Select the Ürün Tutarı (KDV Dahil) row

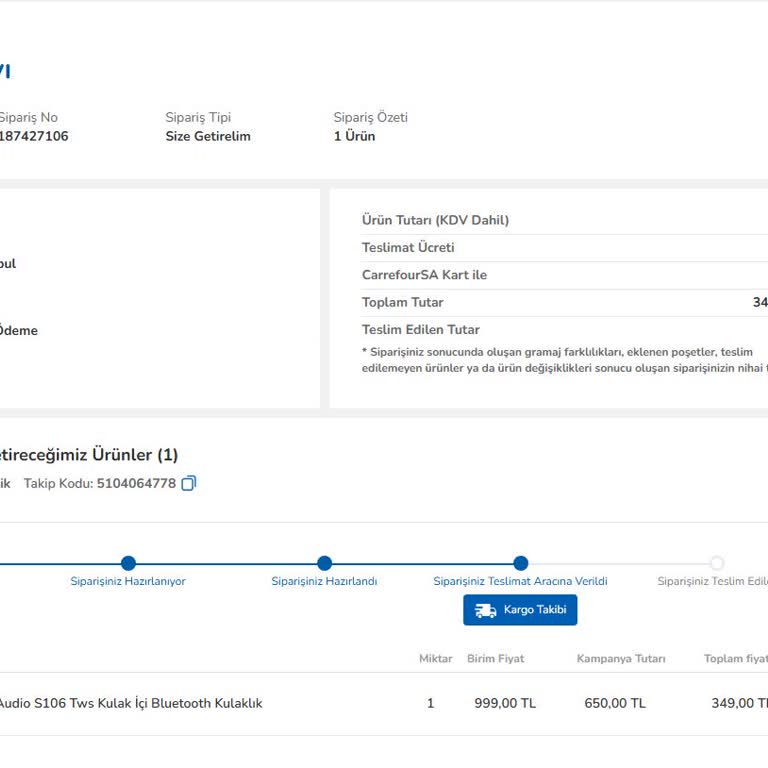click(x=435, y=220)
